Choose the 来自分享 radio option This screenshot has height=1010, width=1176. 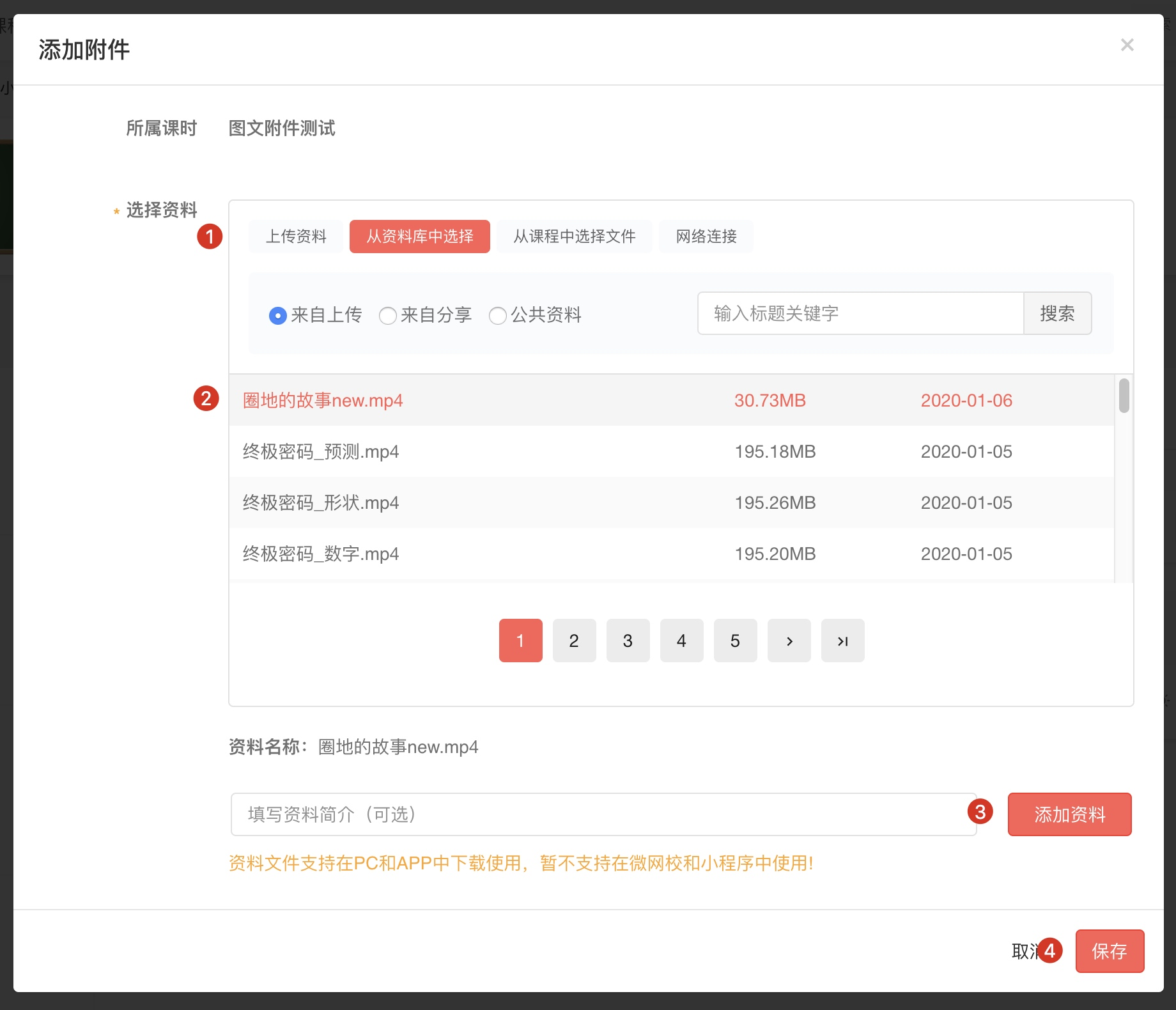387,315
